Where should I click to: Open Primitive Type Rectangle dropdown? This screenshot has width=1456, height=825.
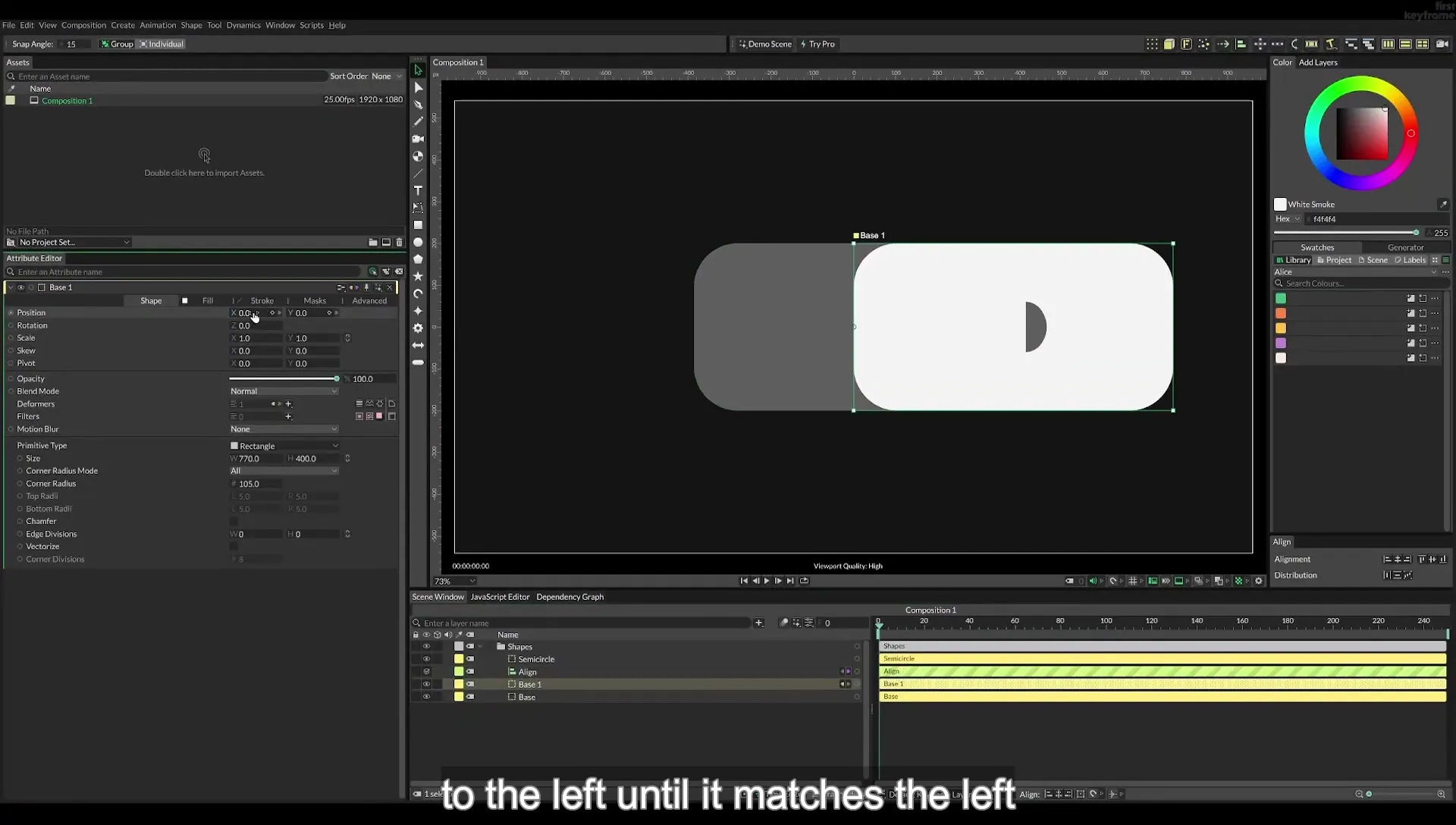tap(284, 446)
